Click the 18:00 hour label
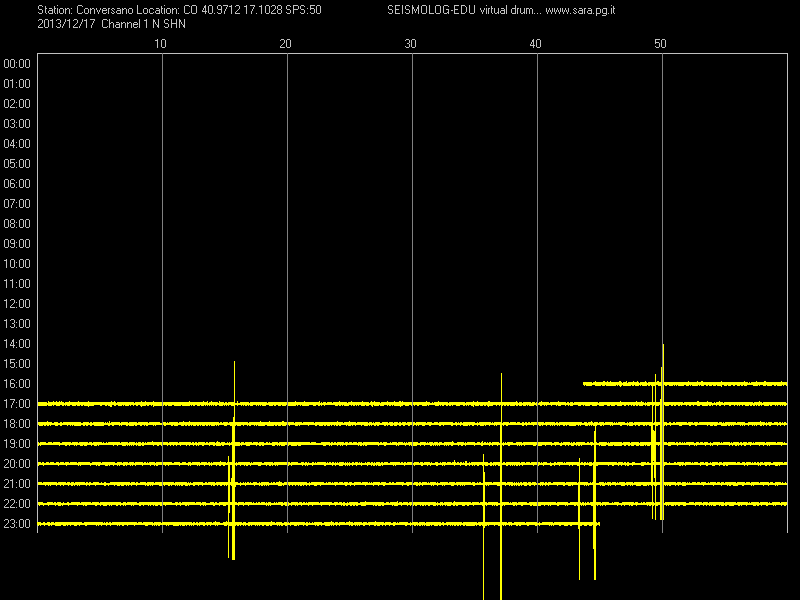800x600 pixels. (x=17, y=423)
